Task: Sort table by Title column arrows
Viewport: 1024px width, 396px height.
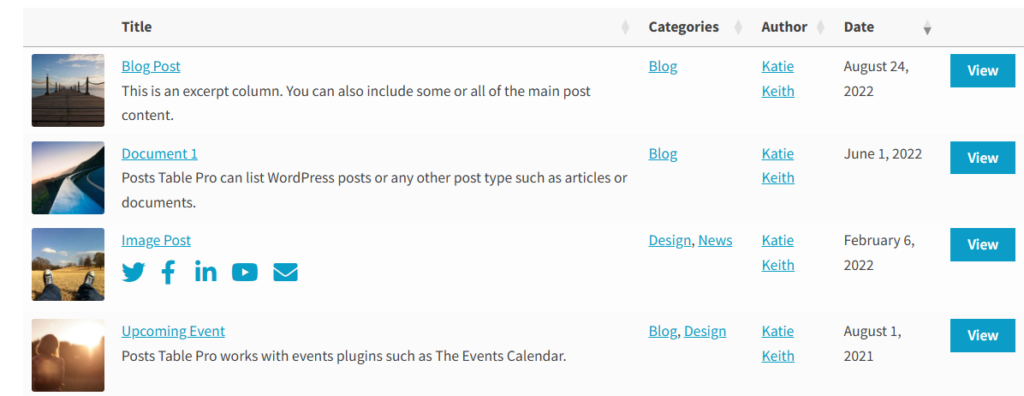Action: (625, 27)
